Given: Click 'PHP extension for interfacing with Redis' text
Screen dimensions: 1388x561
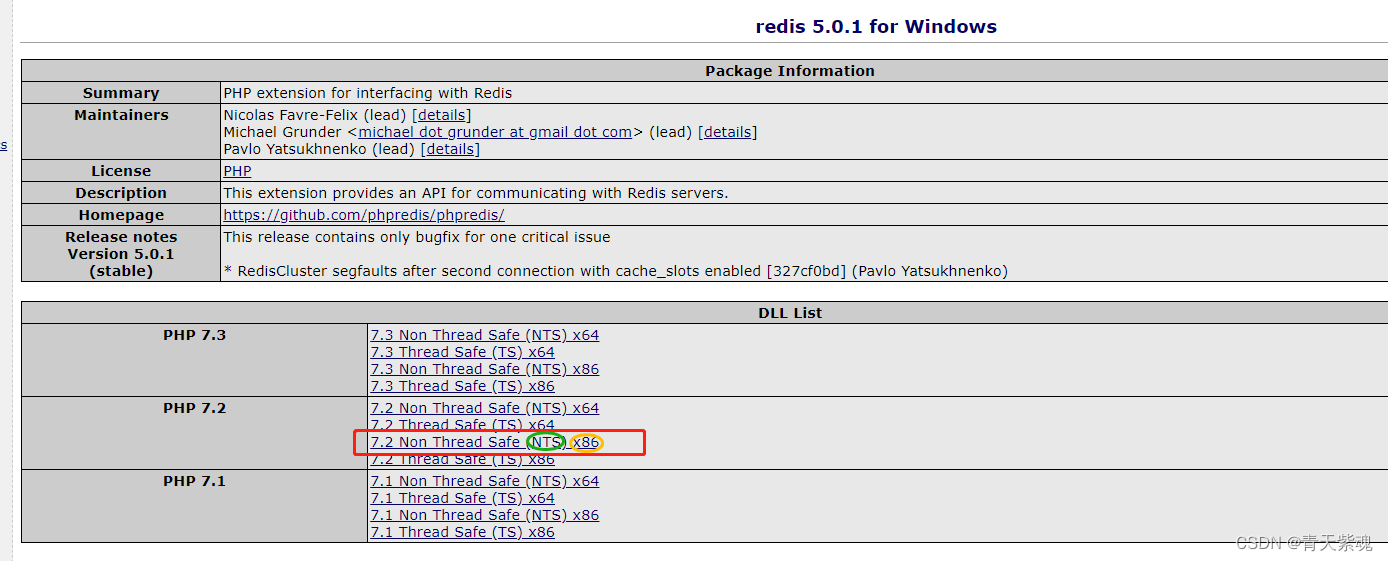Looking at the screenshot, I should pyautogui.click(x=368, y=93).
